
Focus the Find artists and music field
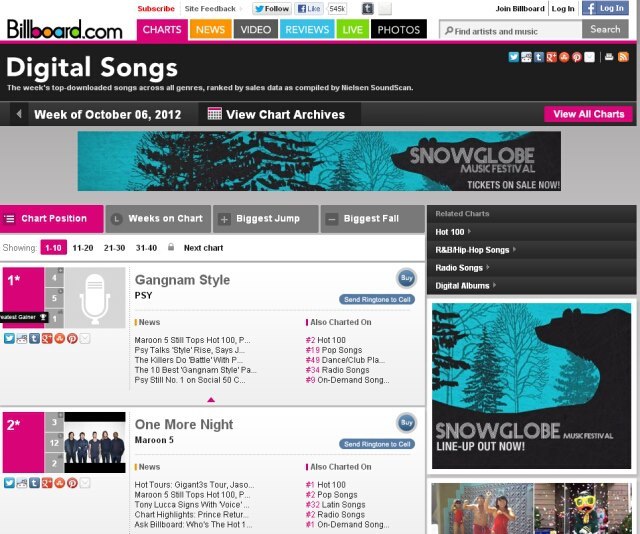coord(511,30)
